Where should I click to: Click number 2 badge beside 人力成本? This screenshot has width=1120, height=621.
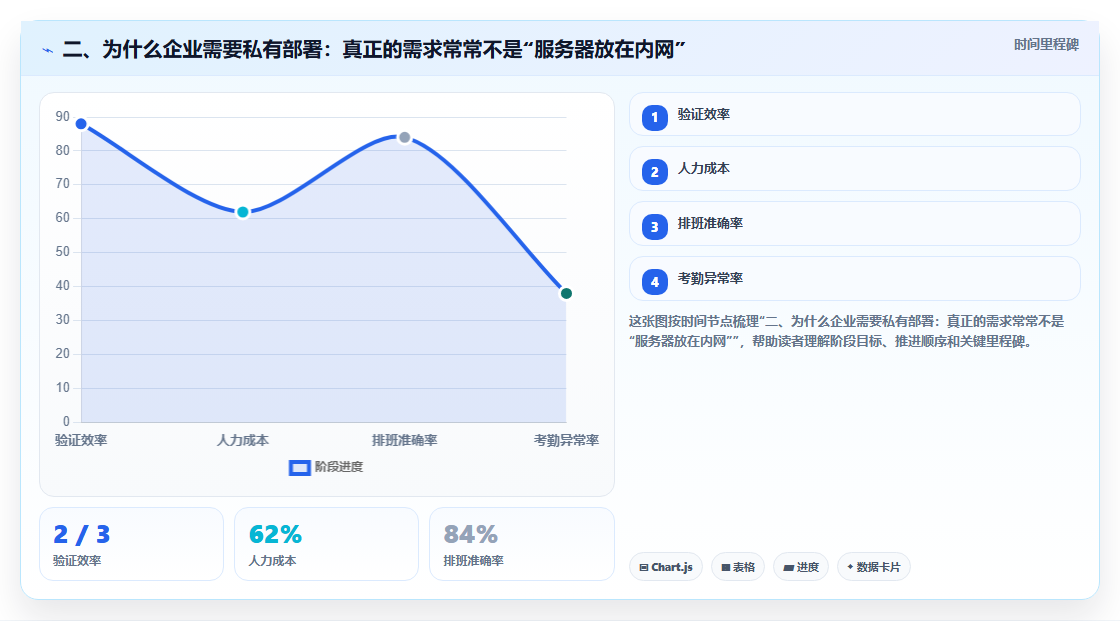coord(654,172)
